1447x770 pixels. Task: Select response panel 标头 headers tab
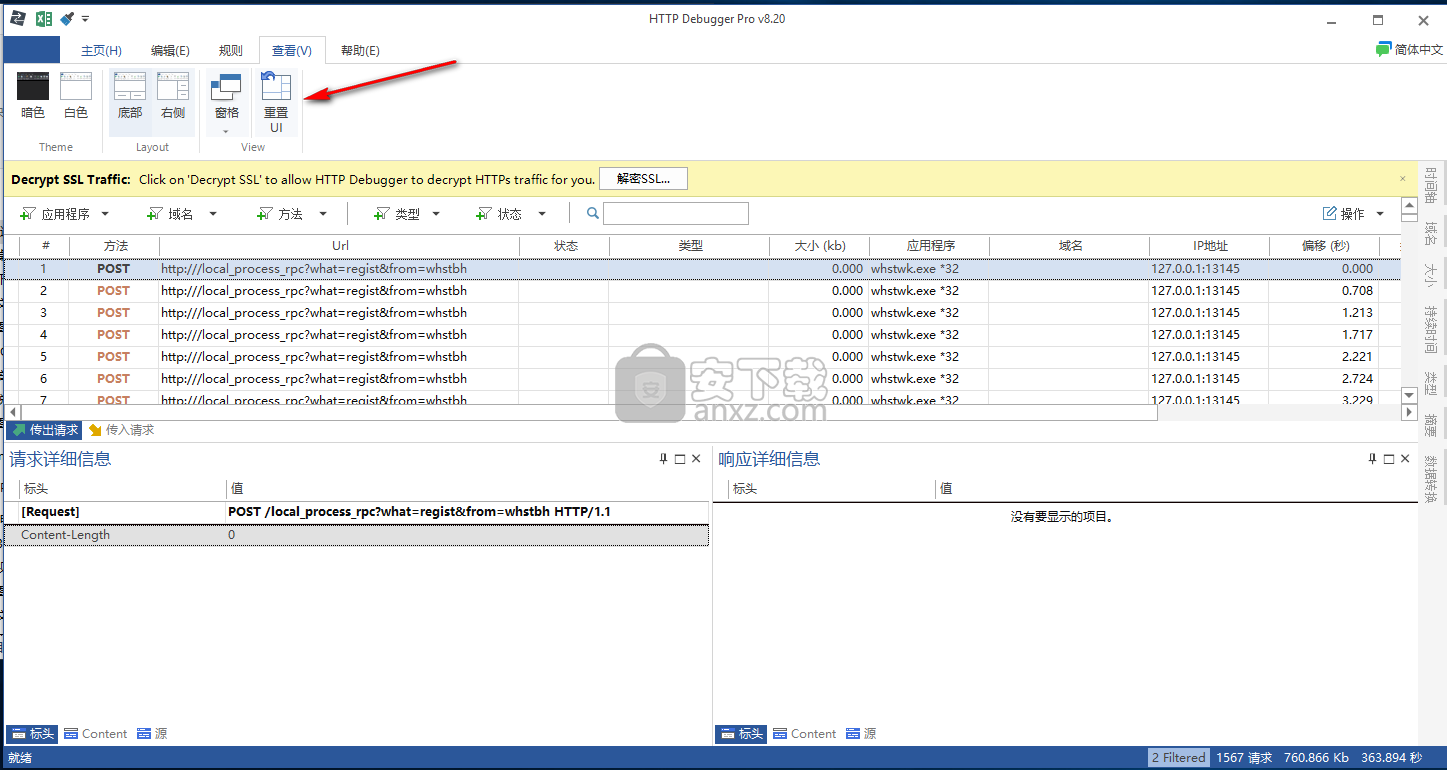click(x=741, y=734)
